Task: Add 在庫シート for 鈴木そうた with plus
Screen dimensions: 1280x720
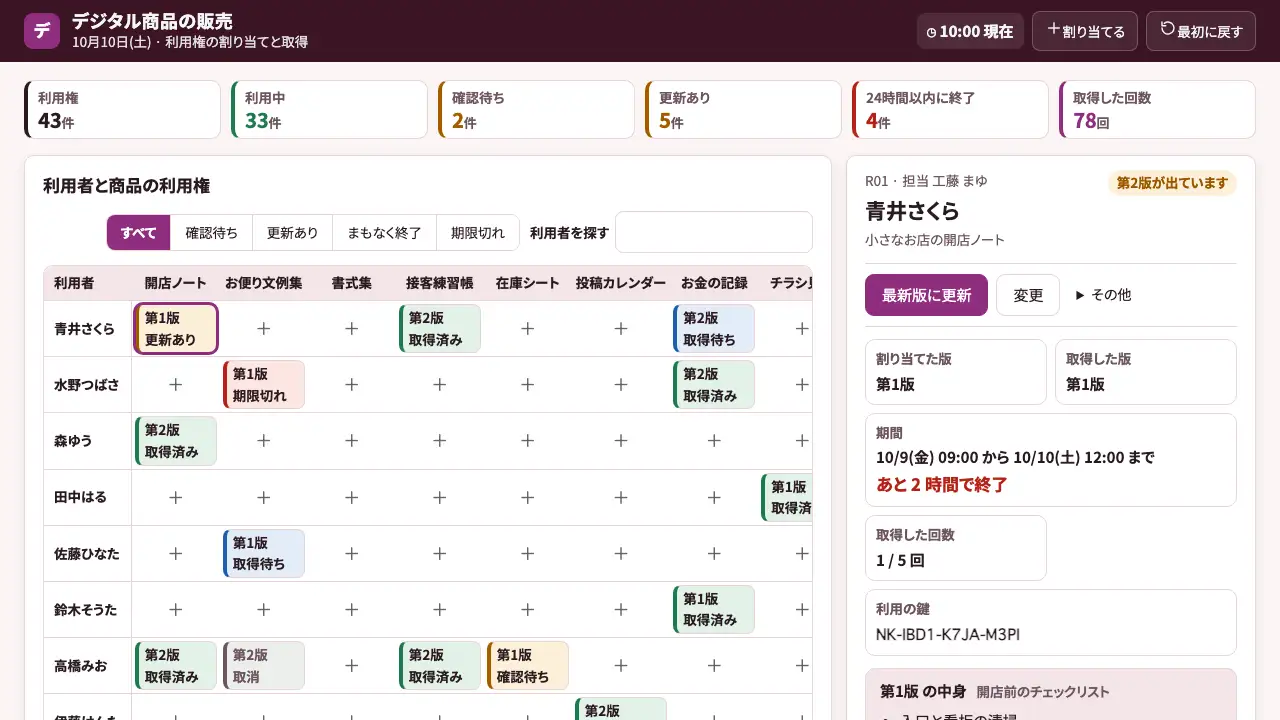Action: (x=528, y=609)
